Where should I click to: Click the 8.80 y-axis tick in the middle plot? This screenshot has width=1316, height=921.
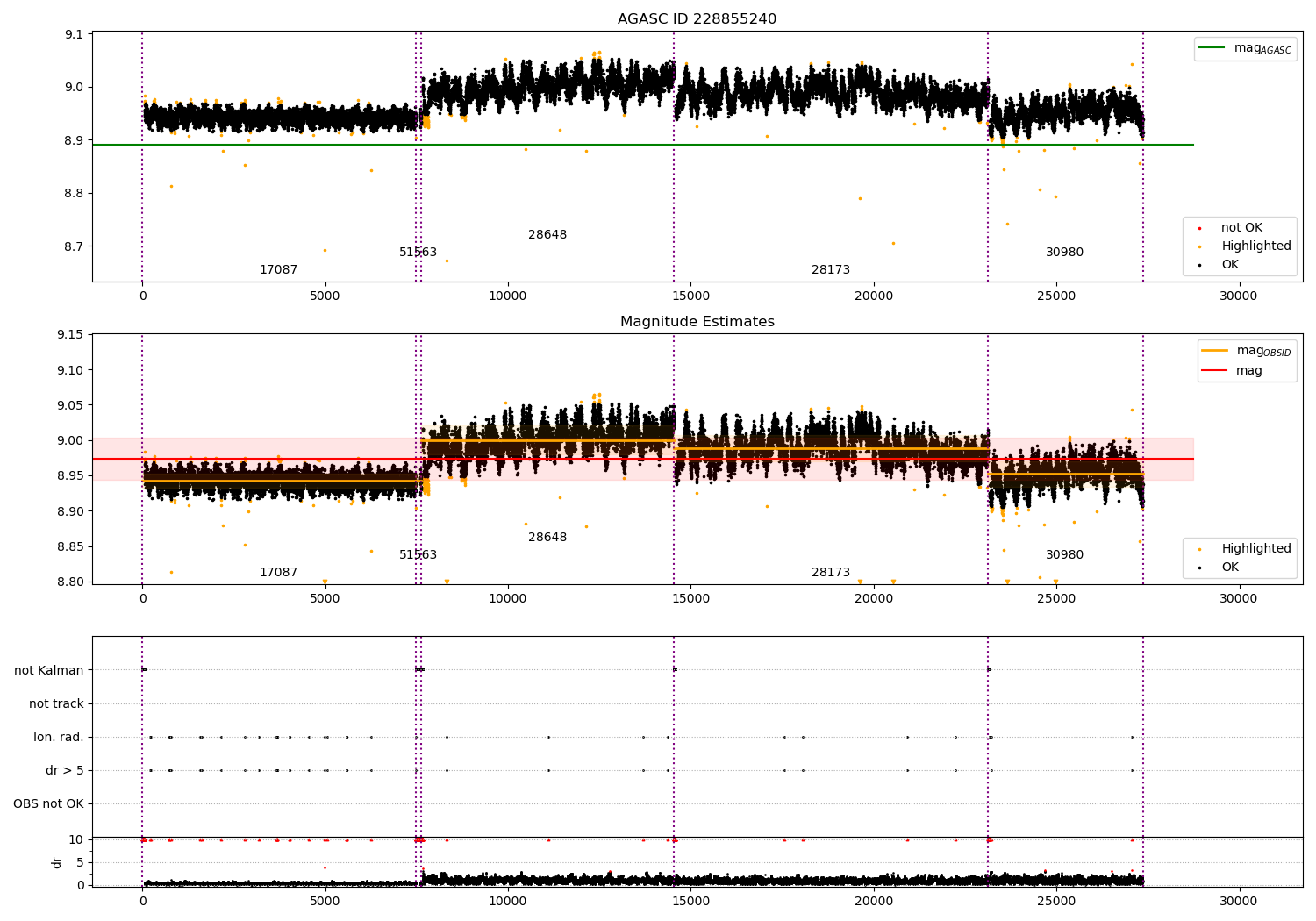(70, 582)
